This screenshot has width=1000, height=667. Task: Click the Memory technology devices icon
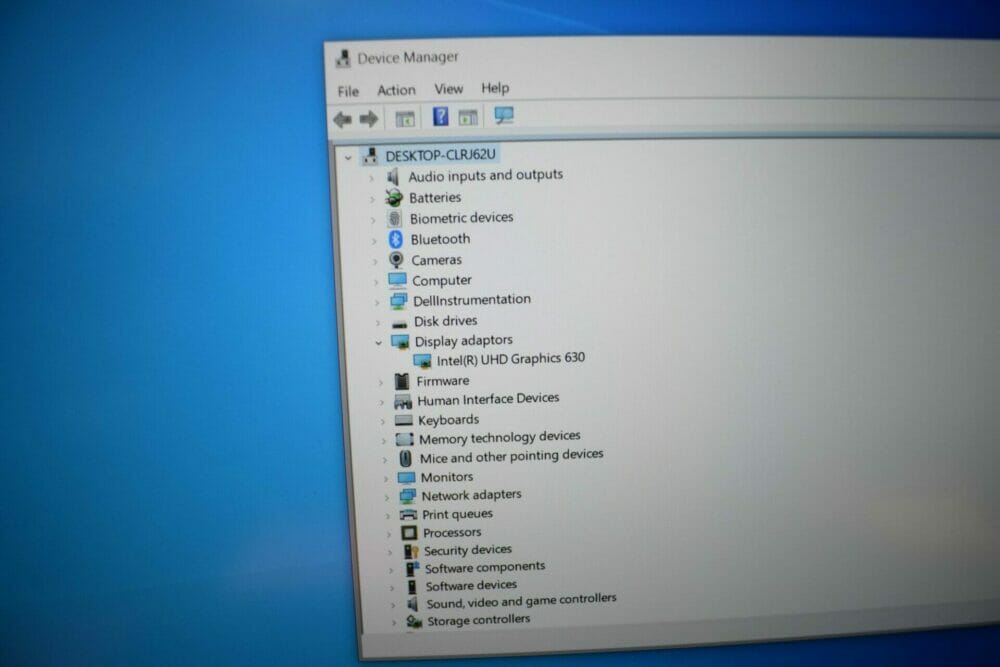coord(404,439)
